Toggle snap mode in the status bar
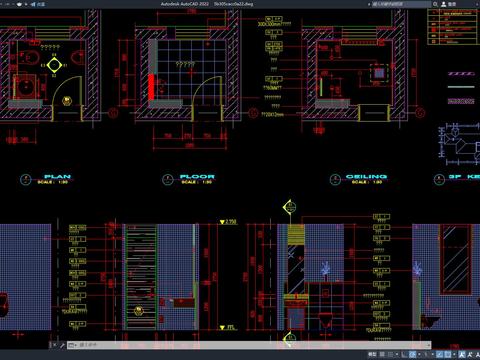Viewport: 480px width, 360px height. point(390,354)
